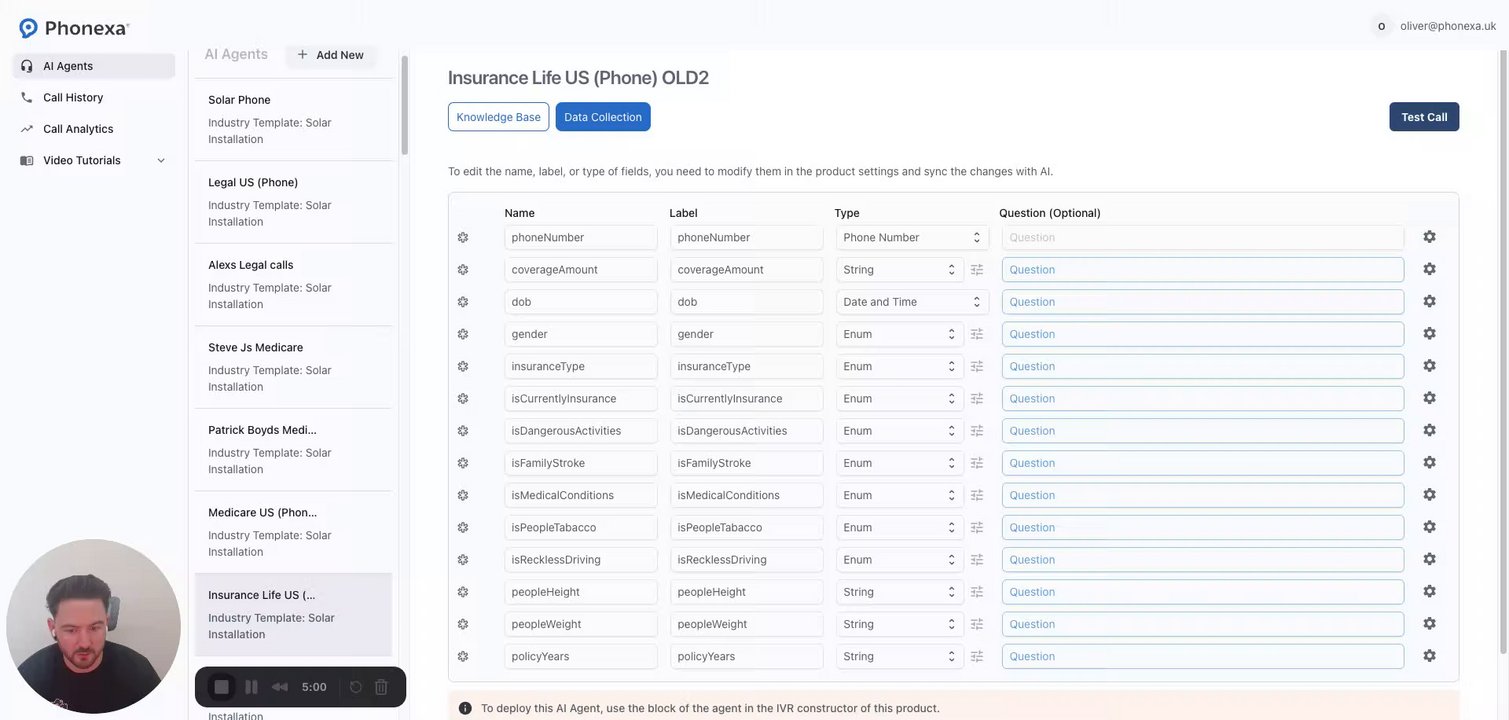1509x720 pixels.
Task: Open enum options sliders icon for isFamilyStroke
Action: pyautogui.click(x=977, y=463)
